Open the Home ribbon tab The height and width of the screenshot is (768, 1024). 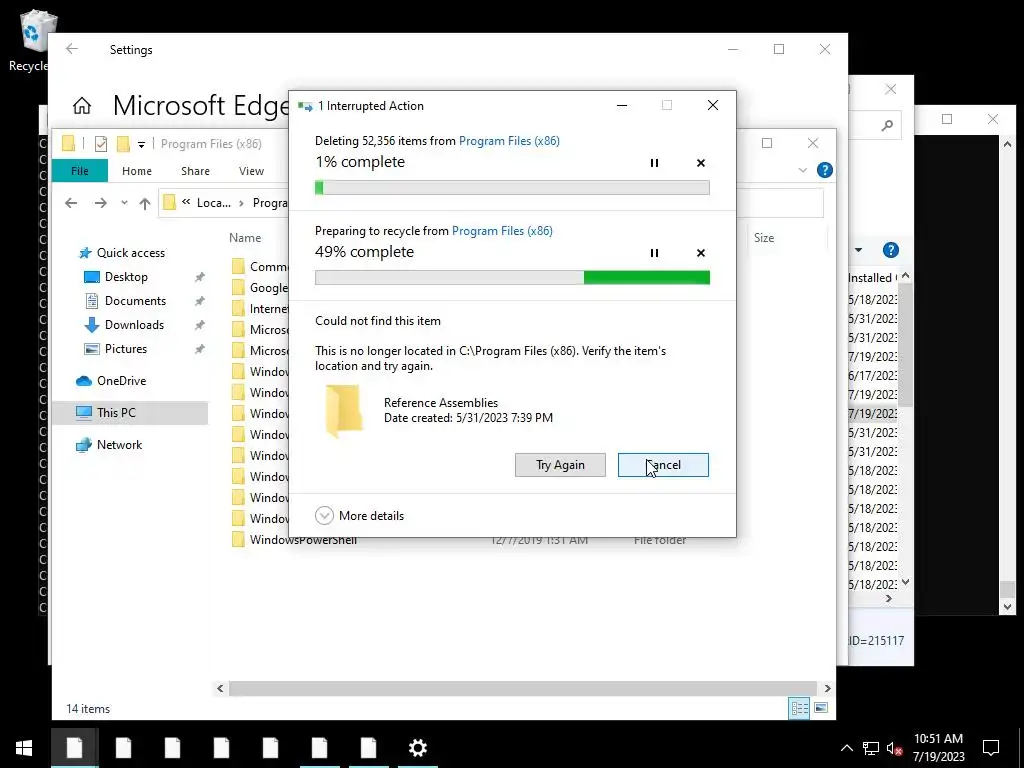(x=136, y=171)
